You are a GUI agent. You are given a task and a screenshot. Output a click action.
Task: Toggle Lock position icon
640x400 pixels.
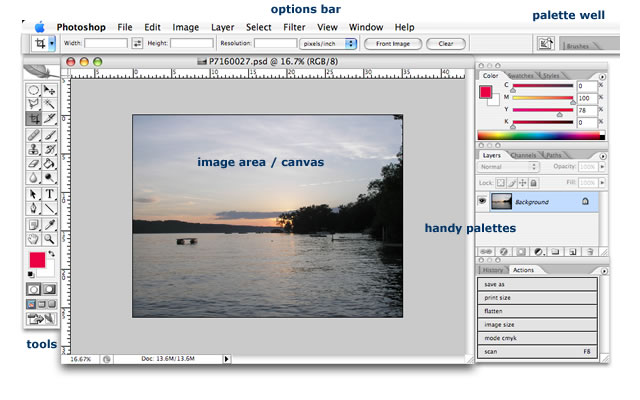tap(522, 183)
